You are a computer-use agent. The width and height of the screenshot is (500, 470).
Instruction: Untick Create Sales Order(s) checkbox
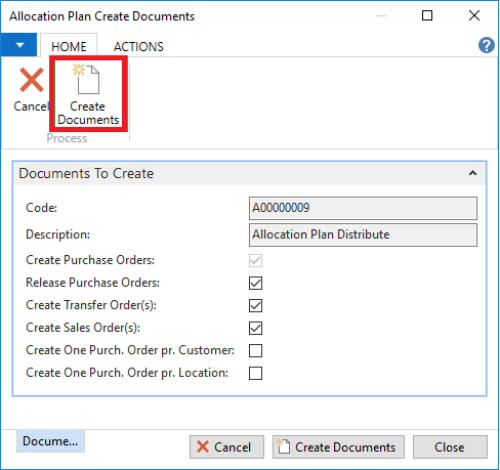click(x=255, y=328)
